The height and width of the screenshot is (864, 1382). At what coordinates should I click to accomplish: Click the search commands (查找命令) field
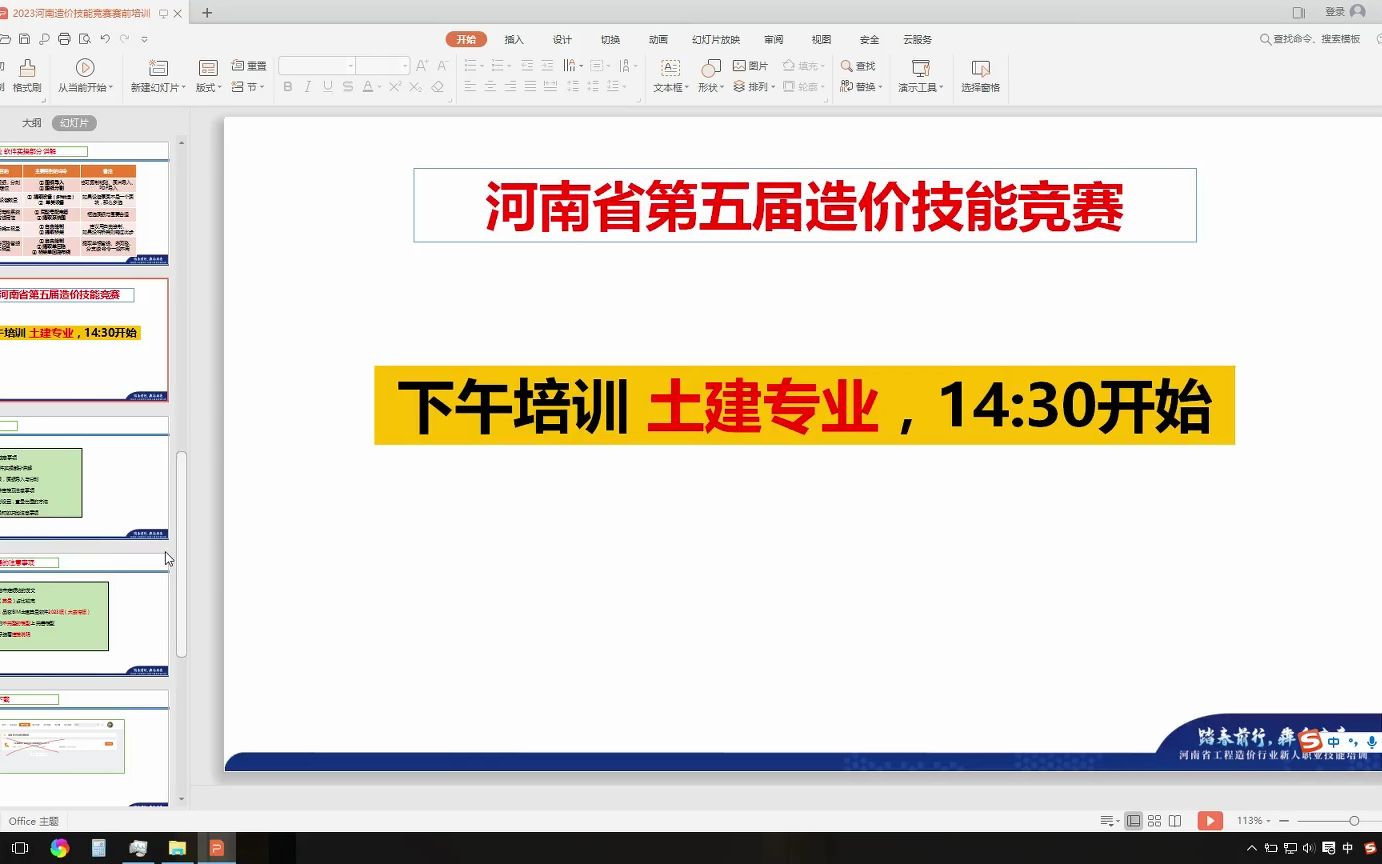pos(1311,39)
